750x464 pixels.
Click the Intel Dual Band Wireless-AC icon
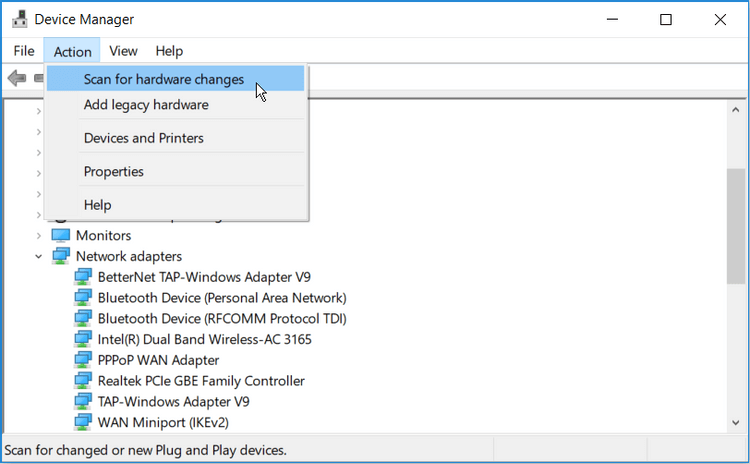tap(83, 339)
